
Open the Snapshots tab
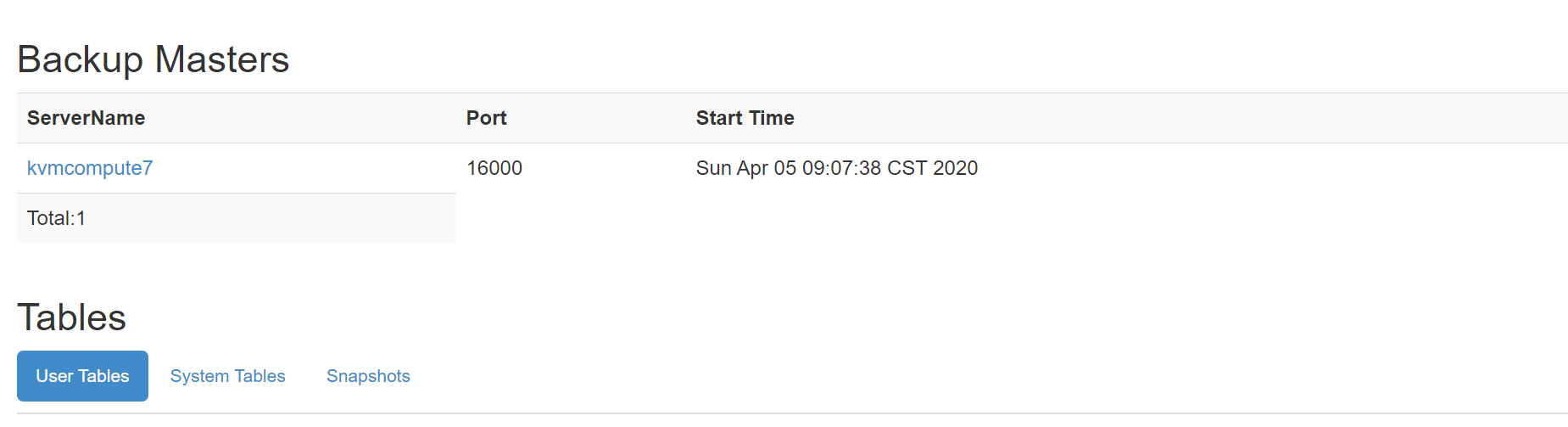coord(368,376)
